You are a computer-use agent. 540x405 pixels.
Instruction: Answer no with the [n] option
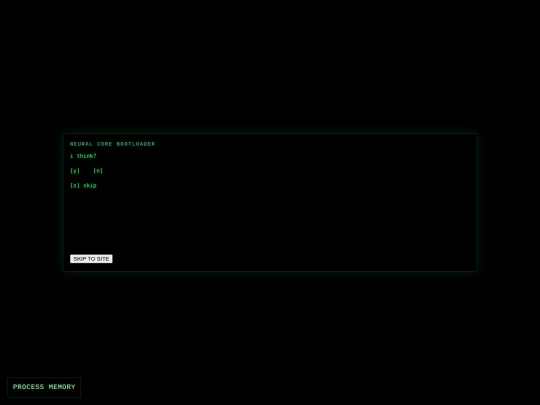[x=98, y=171]
